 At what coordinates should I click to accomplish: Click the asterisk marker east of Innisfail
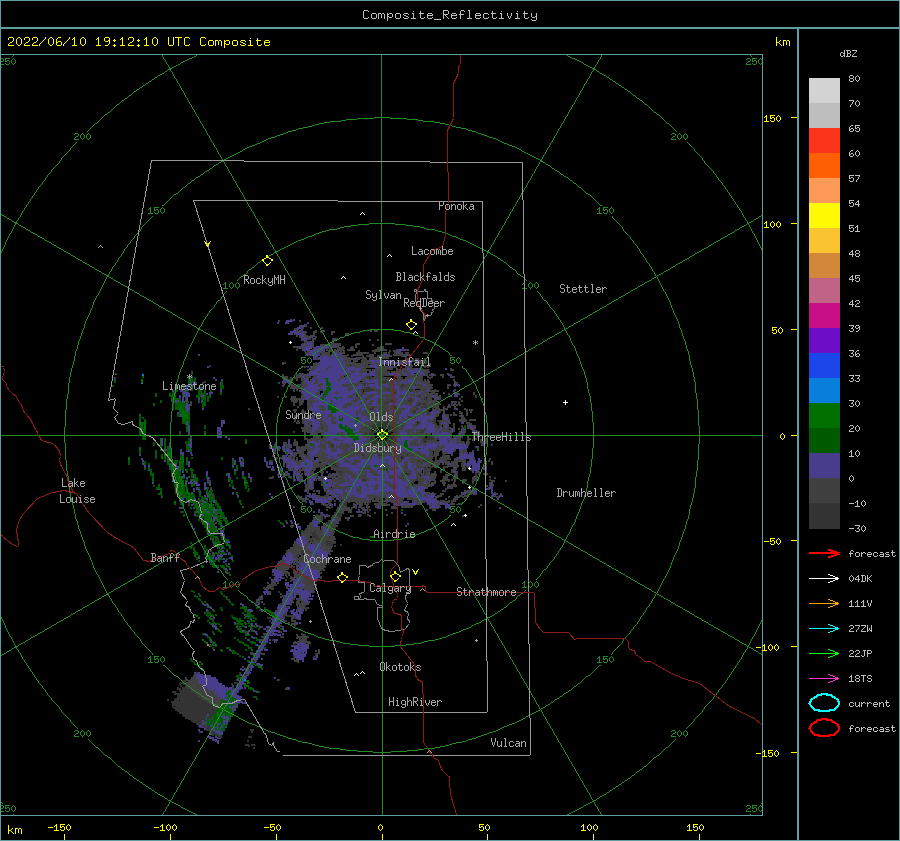point(475,343)
